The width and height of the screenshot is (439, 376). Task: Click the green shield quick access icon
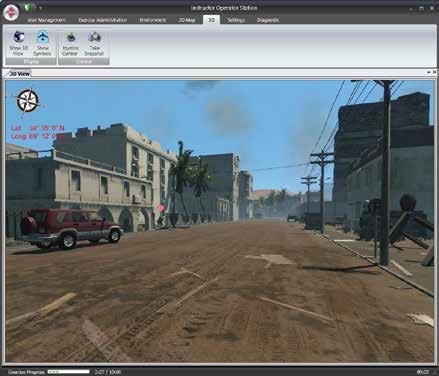[x=28, y=7]
